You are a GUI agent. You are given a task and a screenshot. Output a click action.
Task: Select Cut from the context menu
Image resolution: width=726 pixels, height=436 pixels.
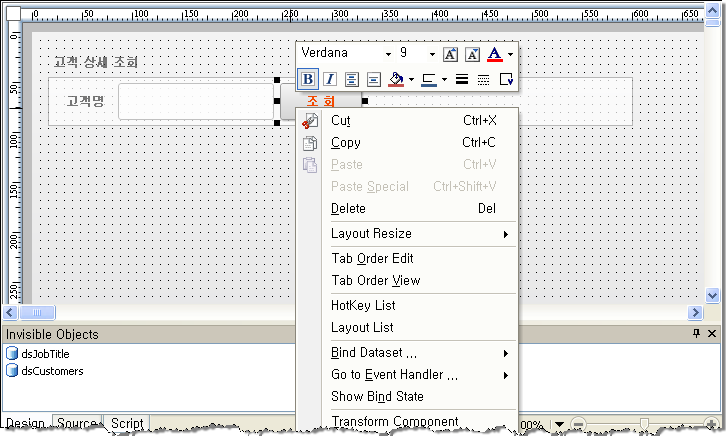click(341, 120)
